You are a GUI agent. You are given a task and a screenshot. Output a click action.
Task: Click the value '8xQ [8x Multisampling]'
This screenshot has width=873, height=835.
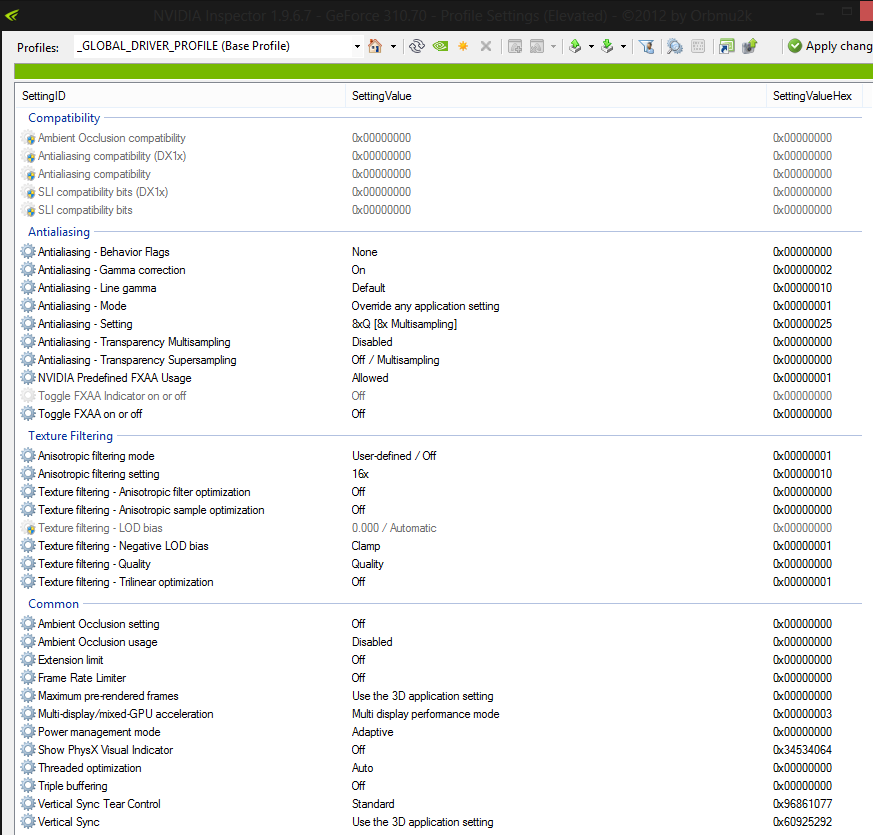click(404, 324)
